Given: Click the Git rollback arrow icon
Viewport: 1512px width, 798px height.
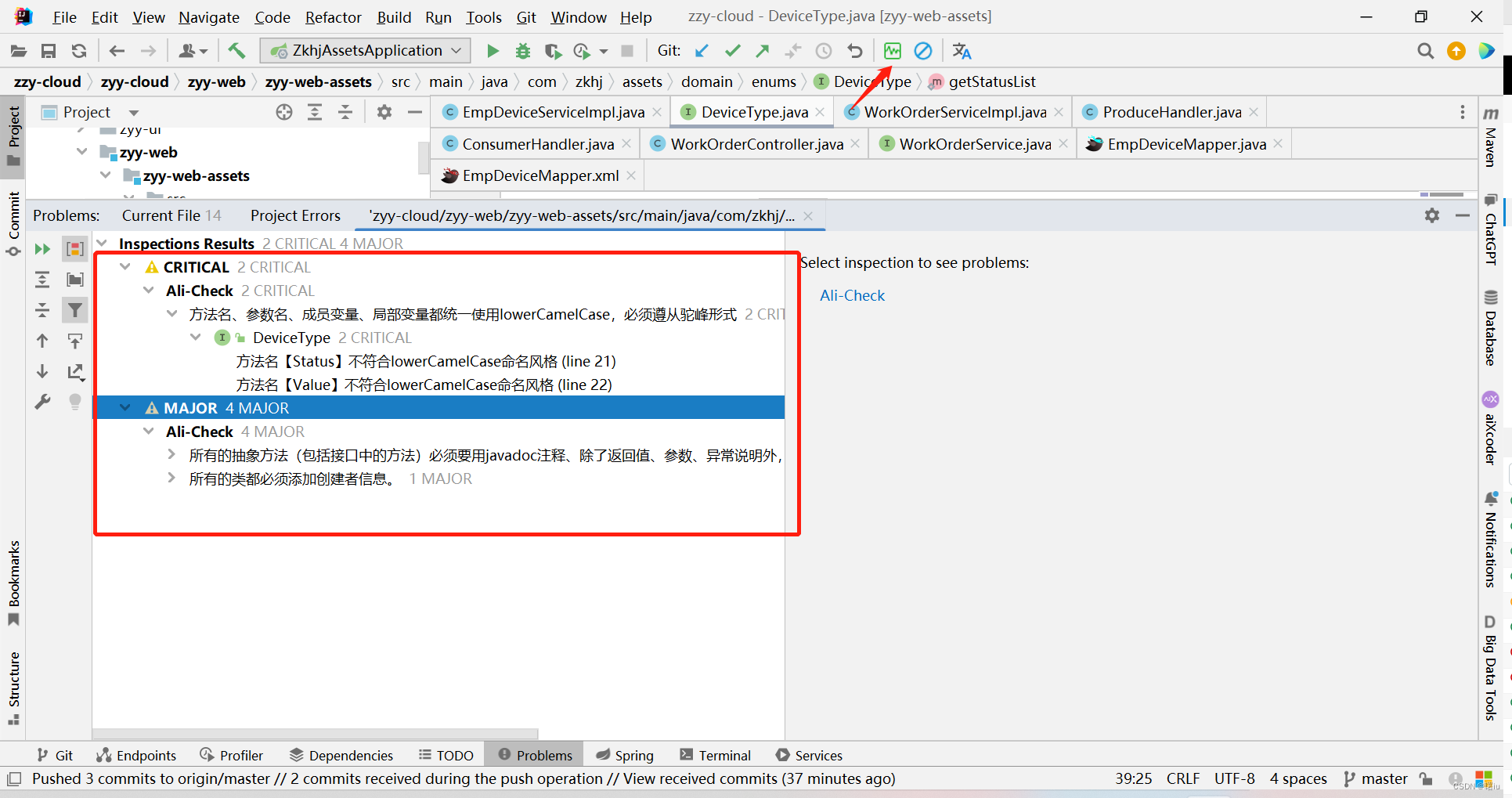Looking at the screenshot, I should pyautogui.click(x=854, y=51).
